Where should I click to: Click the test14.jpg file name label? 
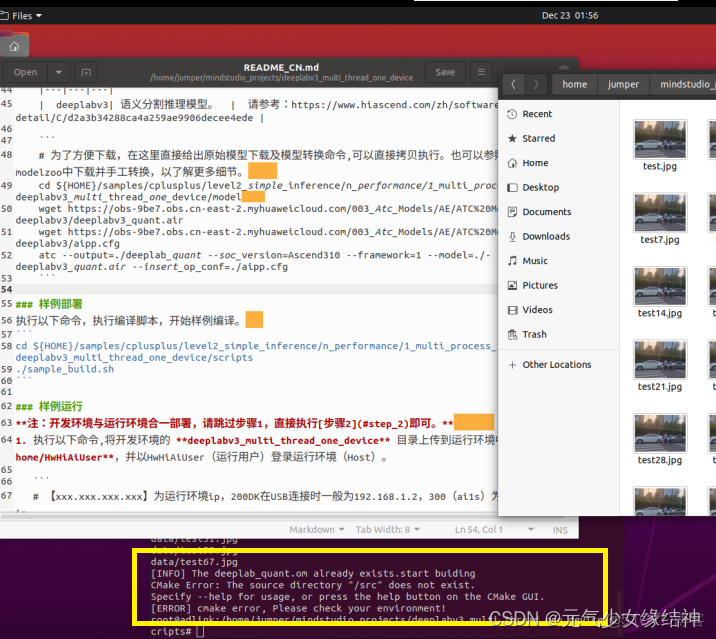point(660,313)
